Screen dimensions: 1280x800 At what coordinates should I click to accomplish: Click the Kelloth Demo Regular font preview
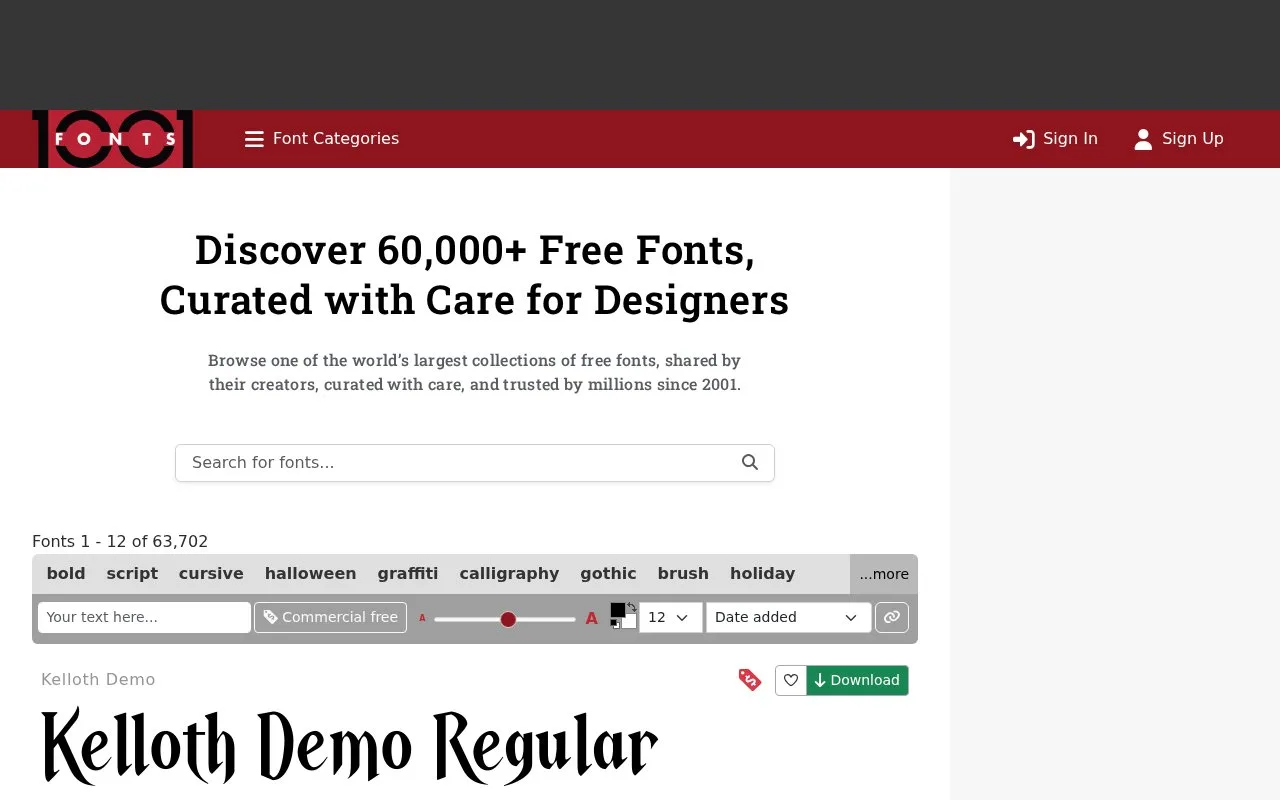[x=350, y=746]
